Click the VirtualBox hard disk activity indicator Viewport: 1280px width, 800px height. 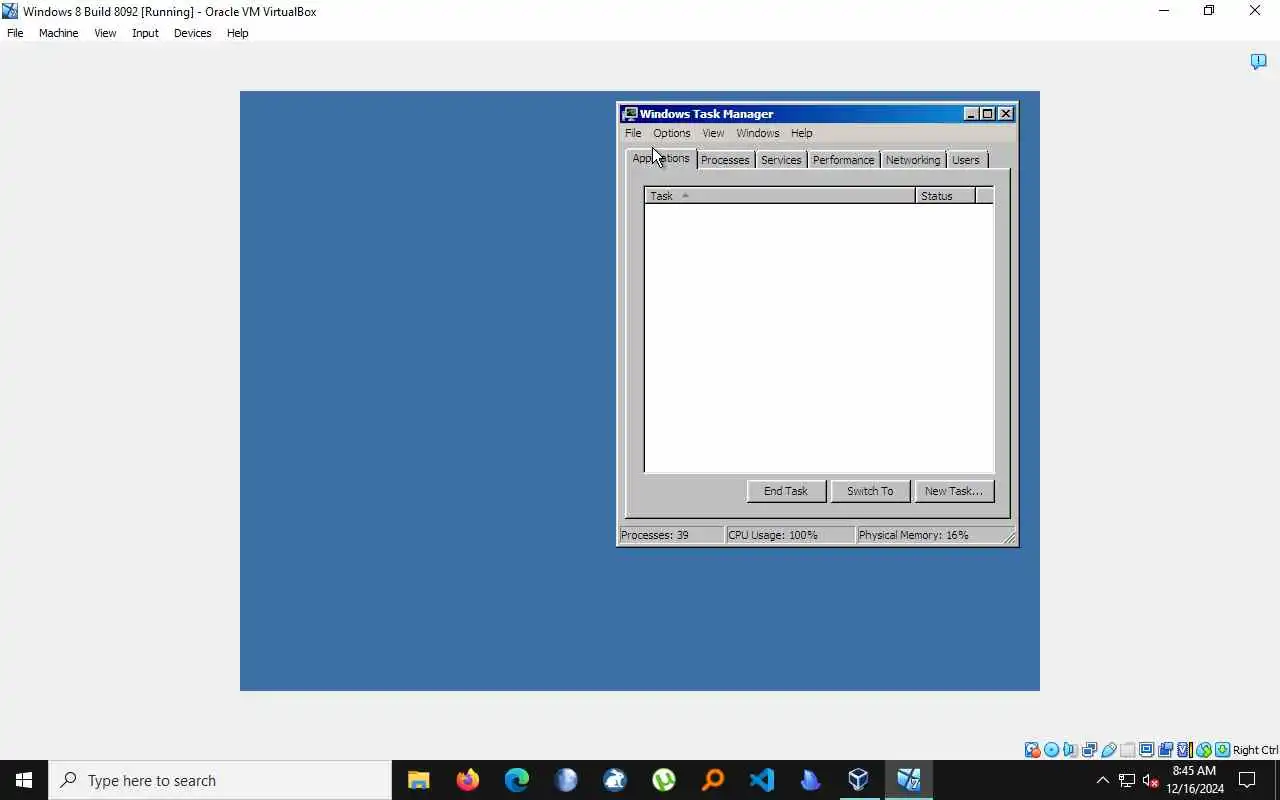1032,750
